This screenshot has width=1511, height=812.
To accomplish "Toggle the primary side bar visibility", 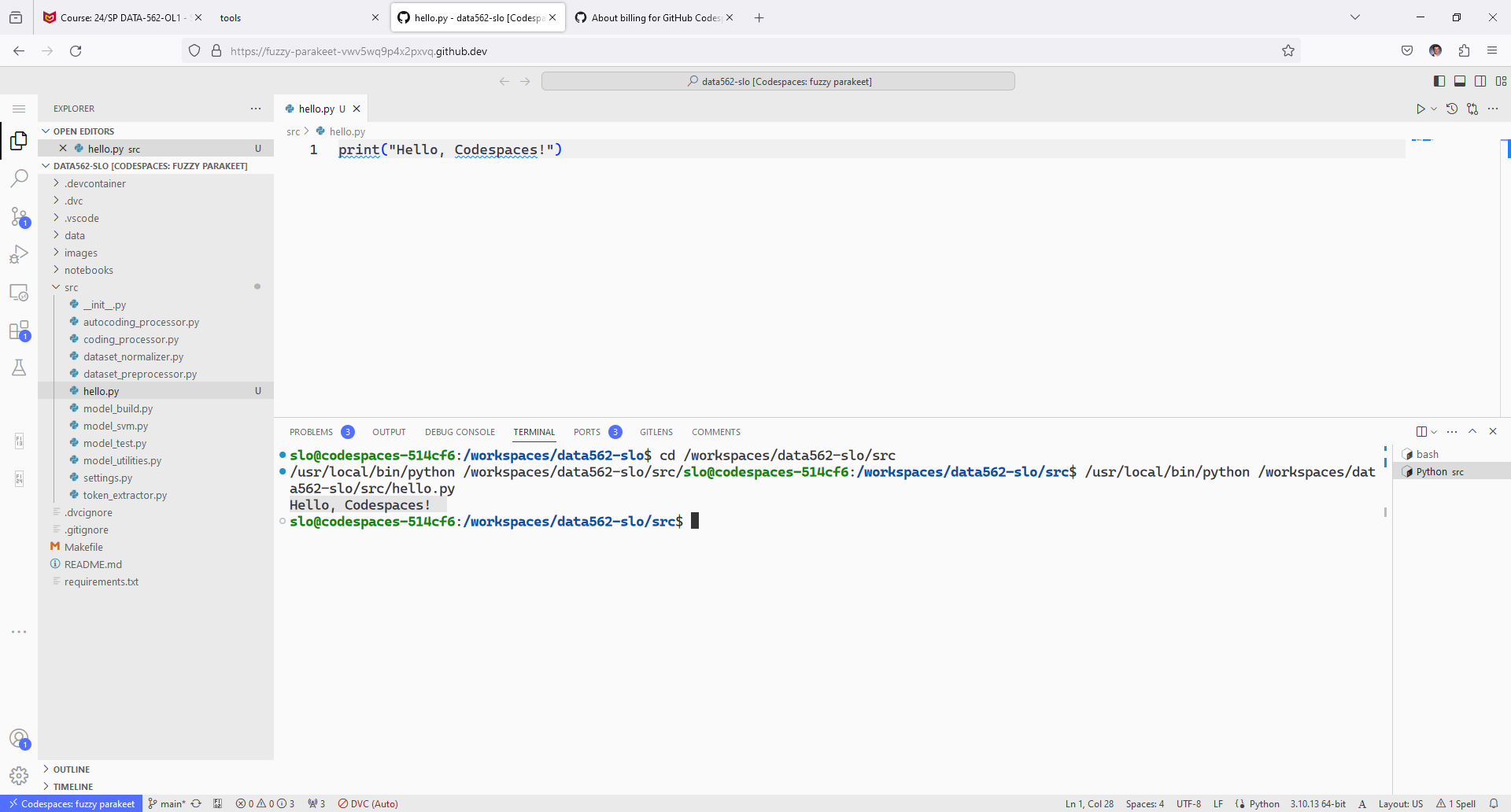I will click(1439, 81).
